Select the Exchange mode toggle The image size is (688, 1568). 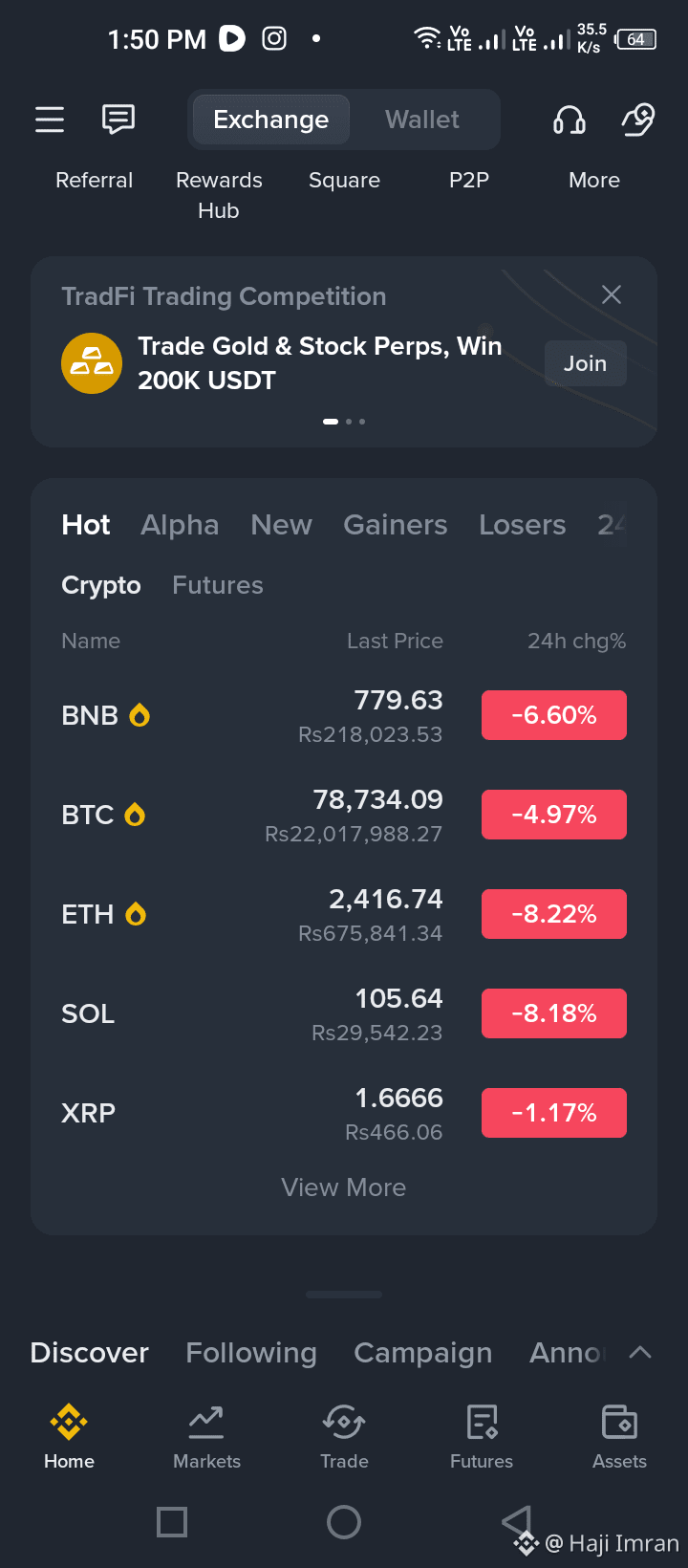271,120
